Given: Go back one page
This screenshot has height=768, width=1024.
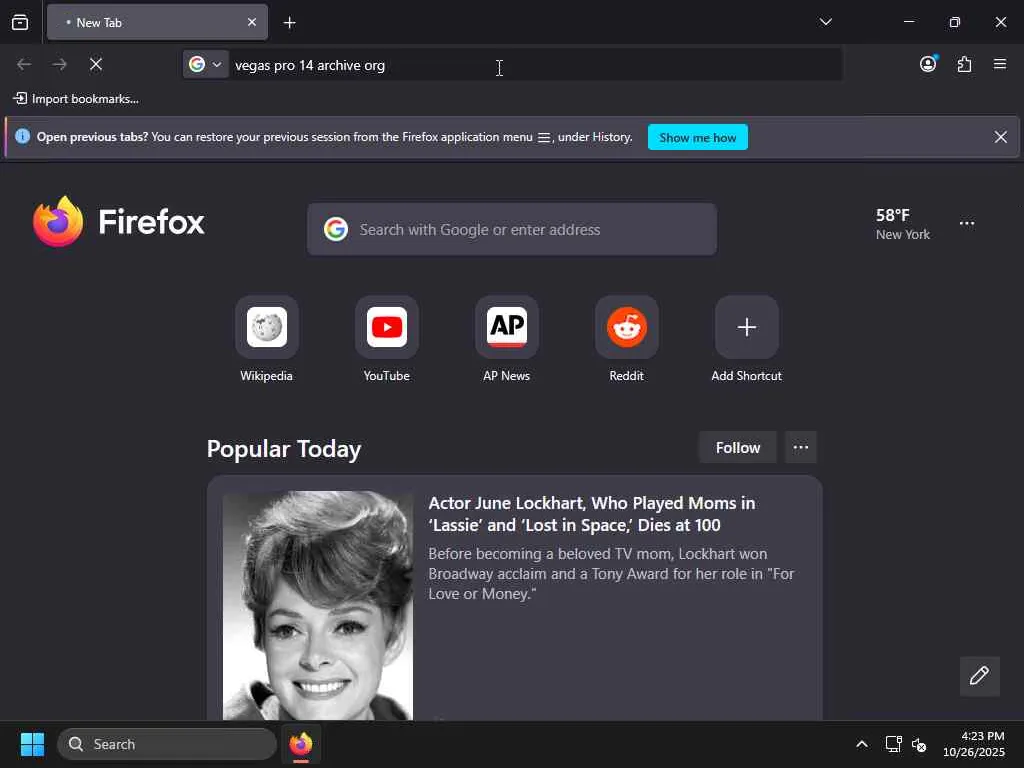Looking at the screenshot, I should point(24,64).
